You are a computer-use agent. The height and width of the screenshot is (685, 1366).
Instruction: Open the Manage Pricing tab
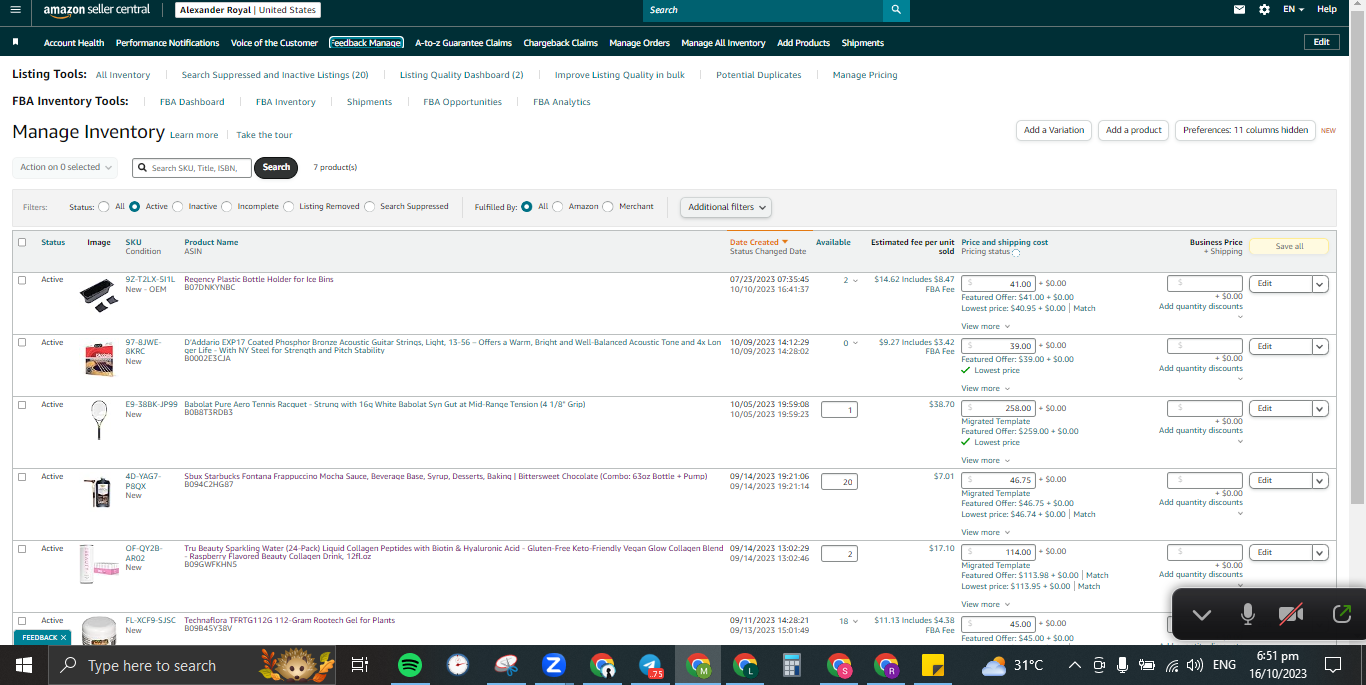(865, 75)
